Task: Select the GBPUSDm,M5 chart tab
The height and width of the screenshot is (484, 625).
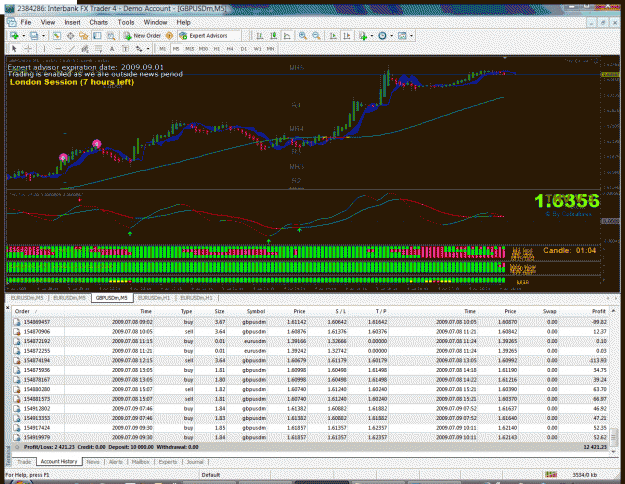Action: point(112,298)
